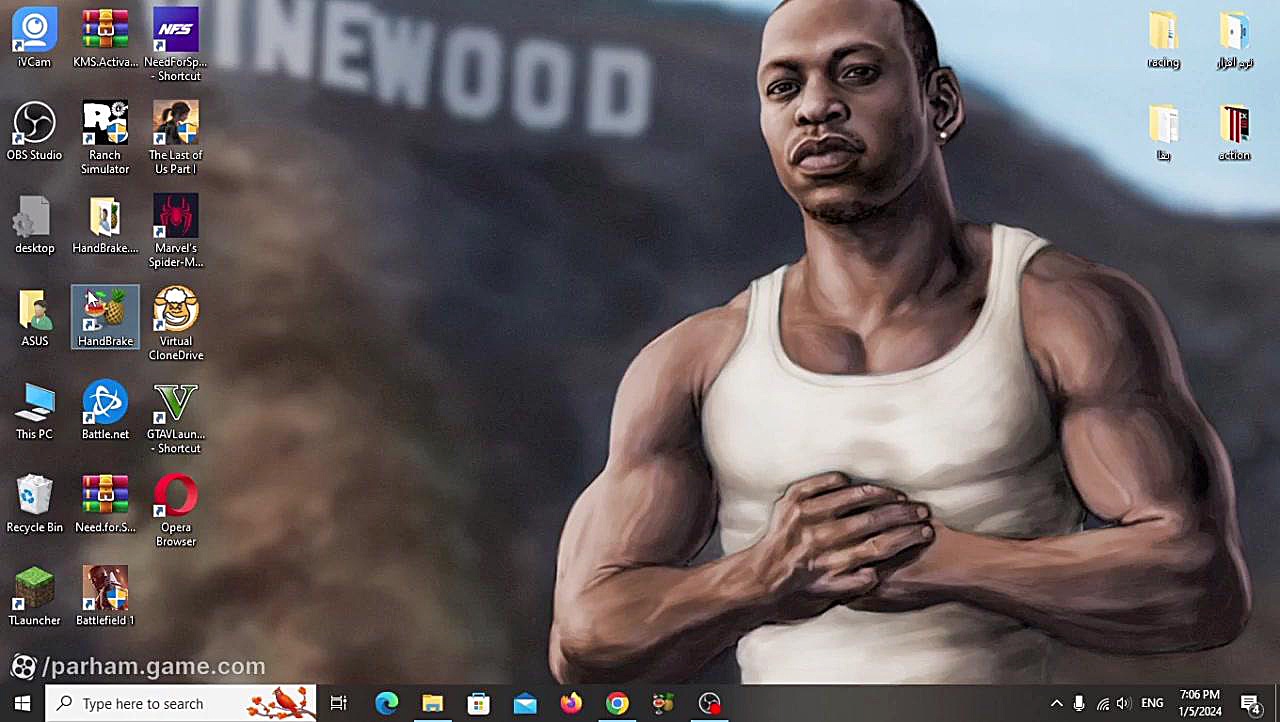Viewport: 1280px width, 722px height.
Task: Launch Google Chrome from the taskbar
Action: pyautogui.click(x=617, y=703)
